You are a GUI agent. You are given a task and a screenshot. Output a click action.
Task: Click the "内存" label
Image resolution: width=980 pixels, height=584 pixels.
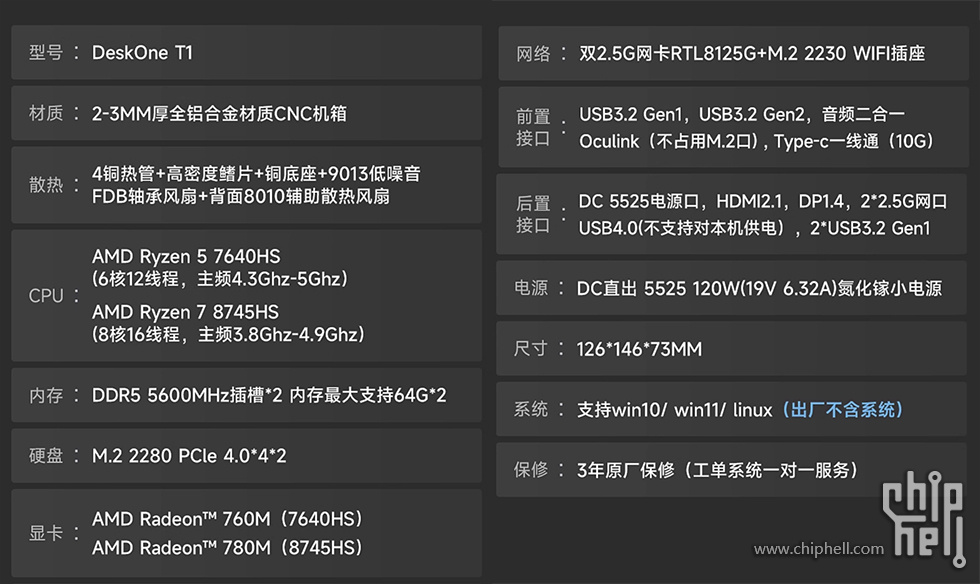46,395
